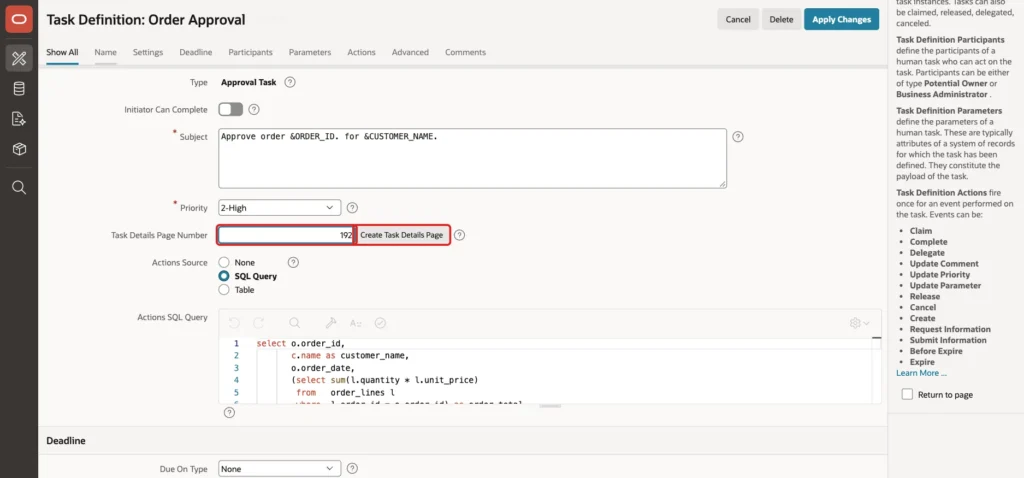Click the autocomplete icon in SQL editor
This screenshot has height=478, width=1024.
pos(356,323)
